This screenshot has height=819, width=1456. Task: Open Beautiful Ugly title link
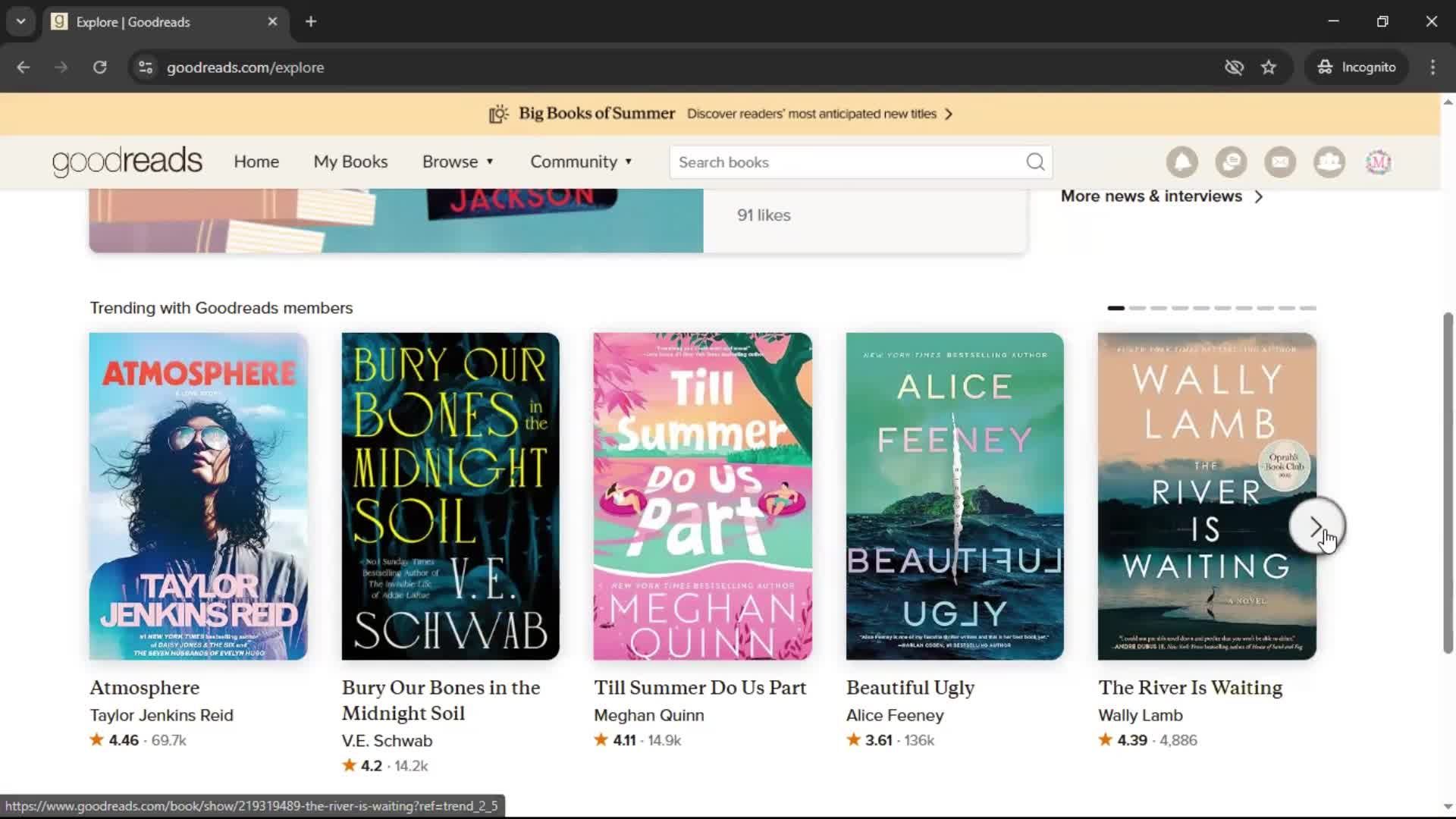point(910,688)
